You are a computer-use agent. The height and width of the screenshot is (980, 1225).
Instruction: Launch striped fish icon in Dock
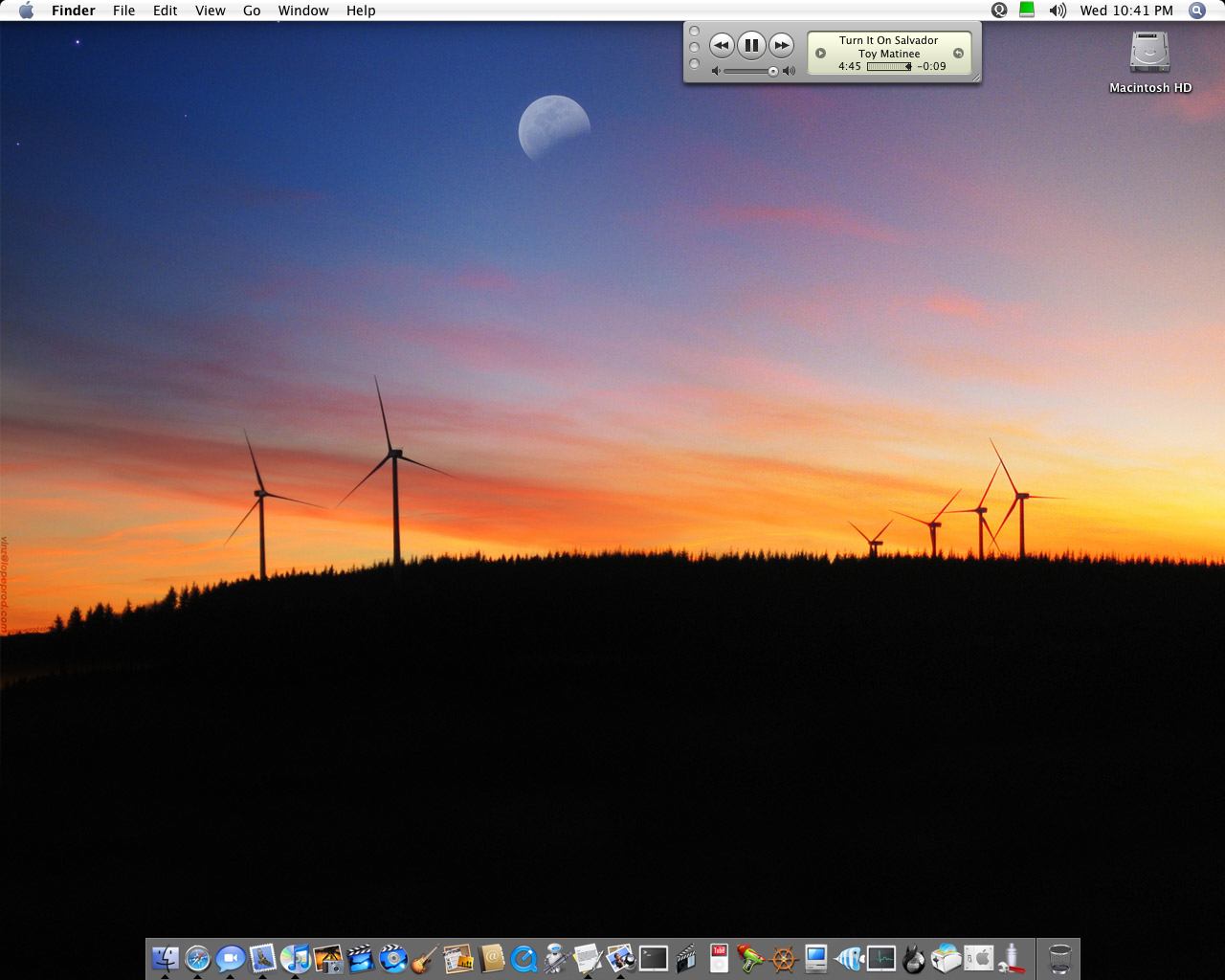(x=848, y=958)
